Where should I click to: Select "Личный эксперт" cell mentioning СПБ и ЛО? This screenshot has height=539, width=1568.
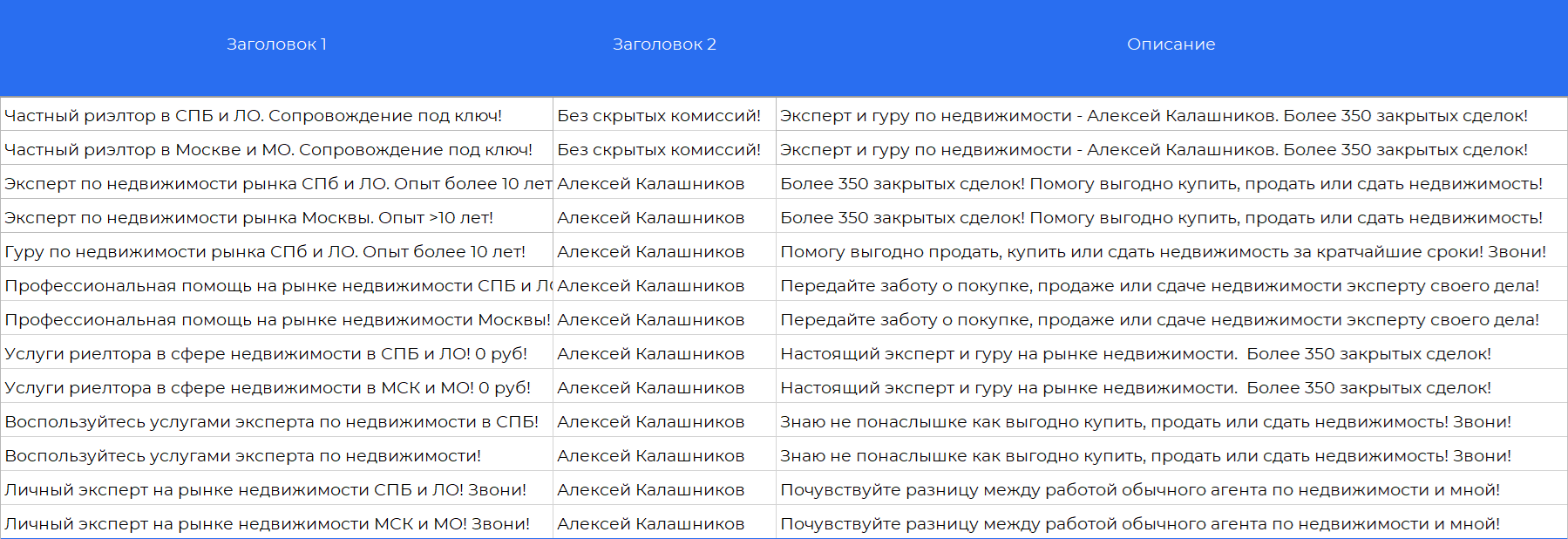265,490
